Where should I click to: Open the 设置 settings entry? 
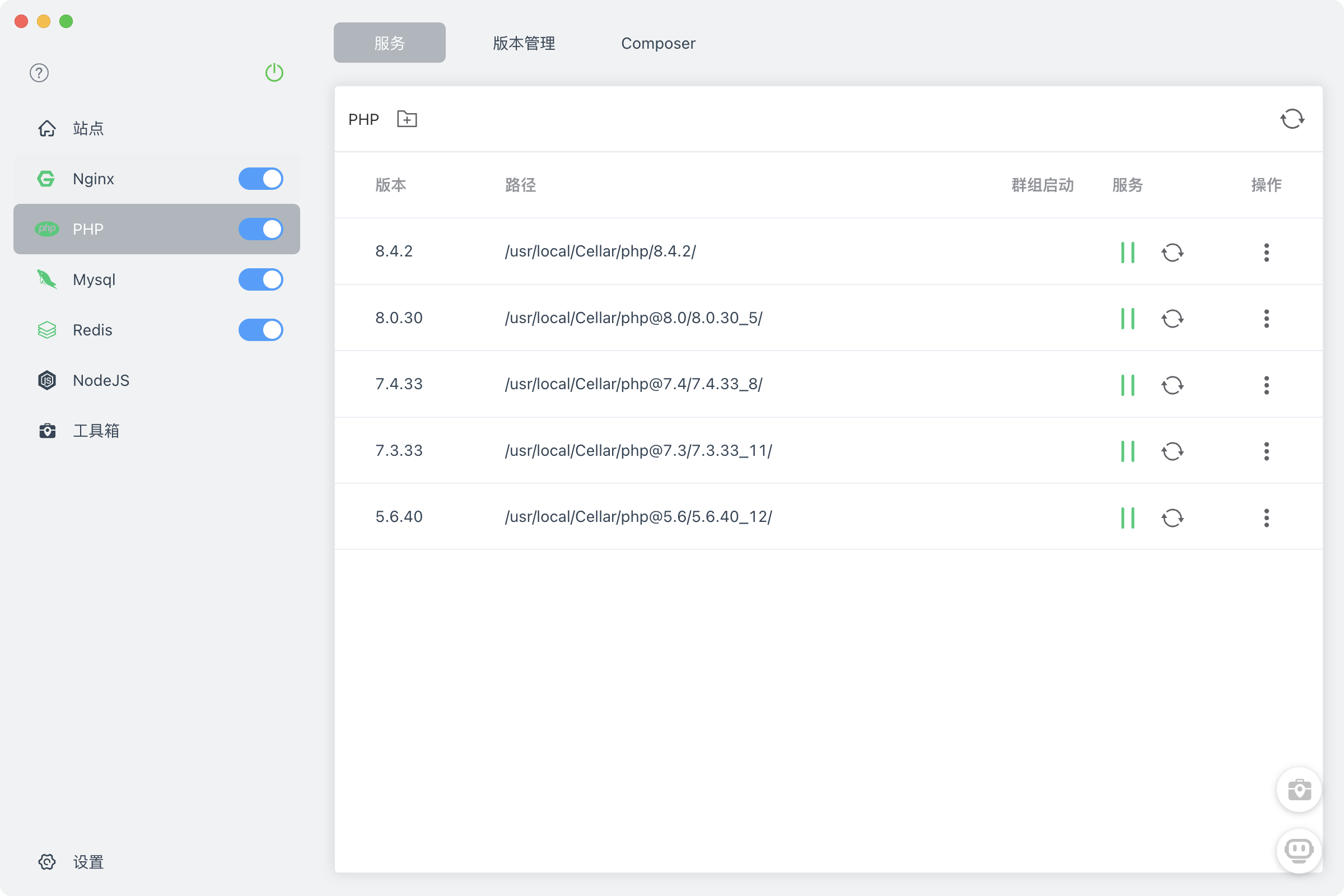pos(88,862)
